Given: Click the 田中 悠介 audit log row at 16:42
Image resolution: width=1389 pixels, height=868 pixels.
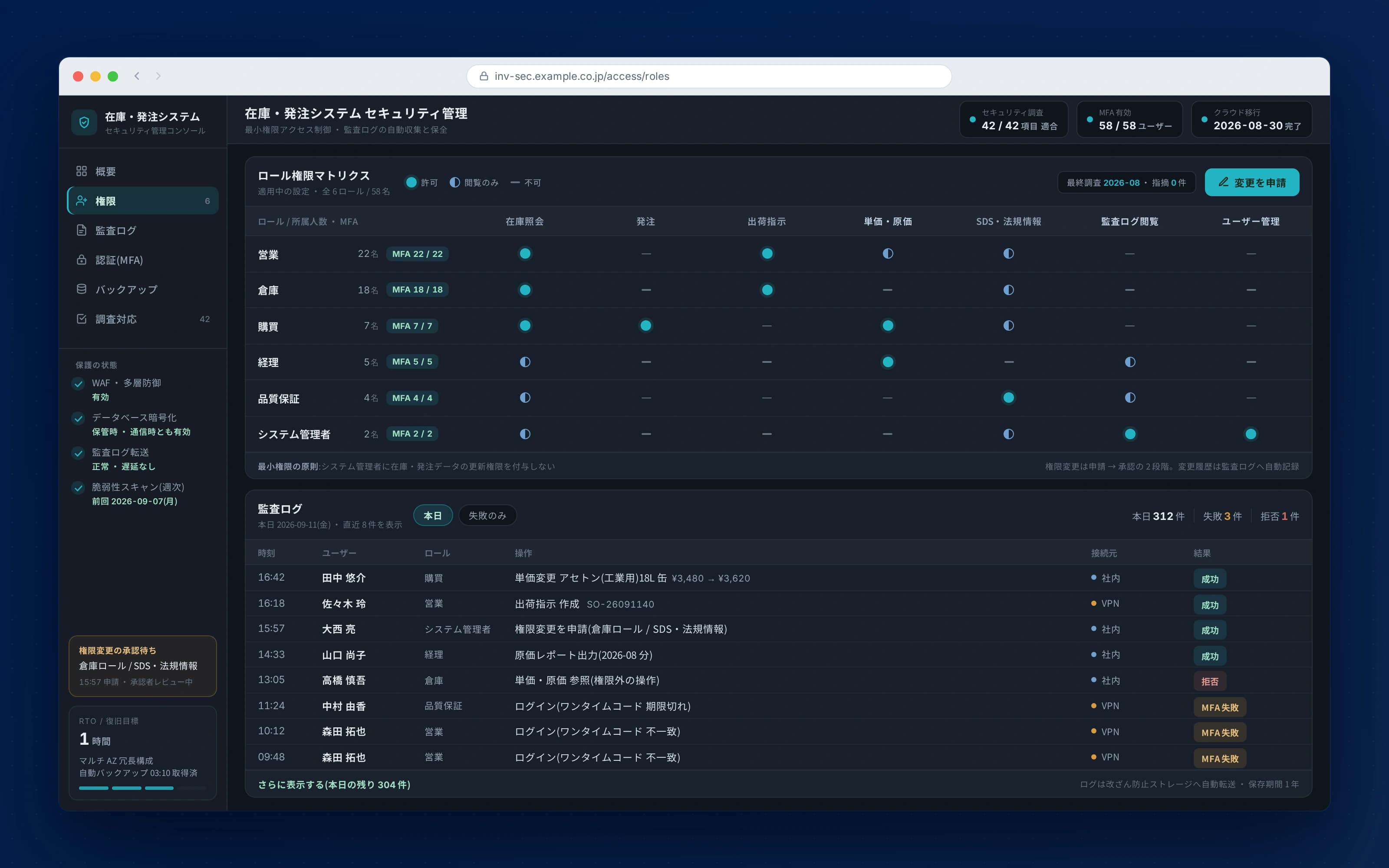Looking at the screenshot, I should tap(778, 578).
